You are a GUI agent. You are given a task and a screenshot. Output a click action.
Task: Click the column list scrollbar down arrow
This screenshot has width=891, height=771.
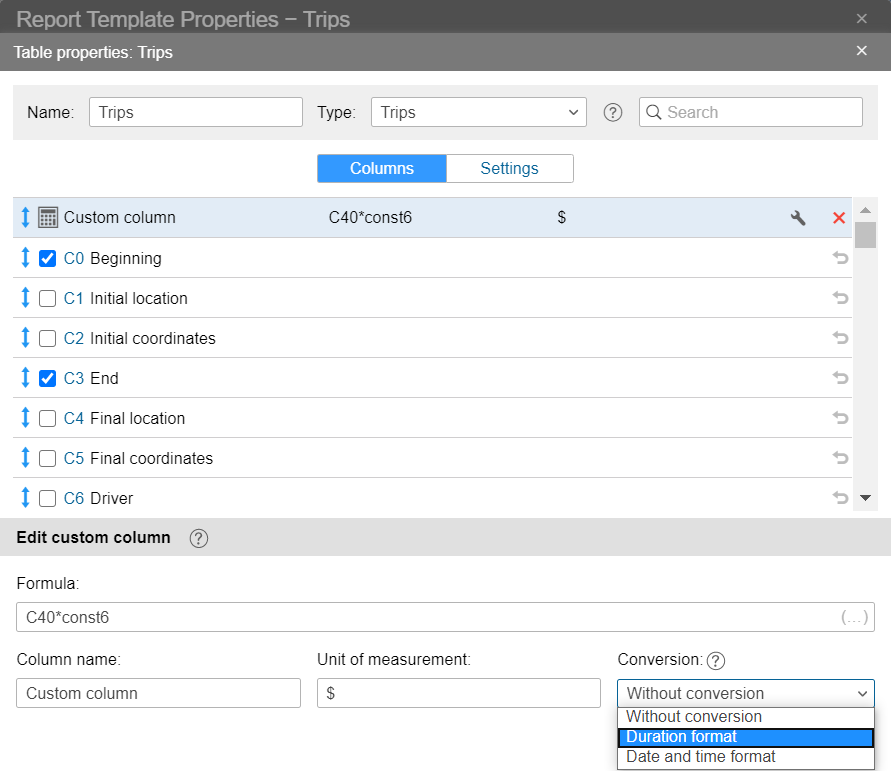click(865, 497)
